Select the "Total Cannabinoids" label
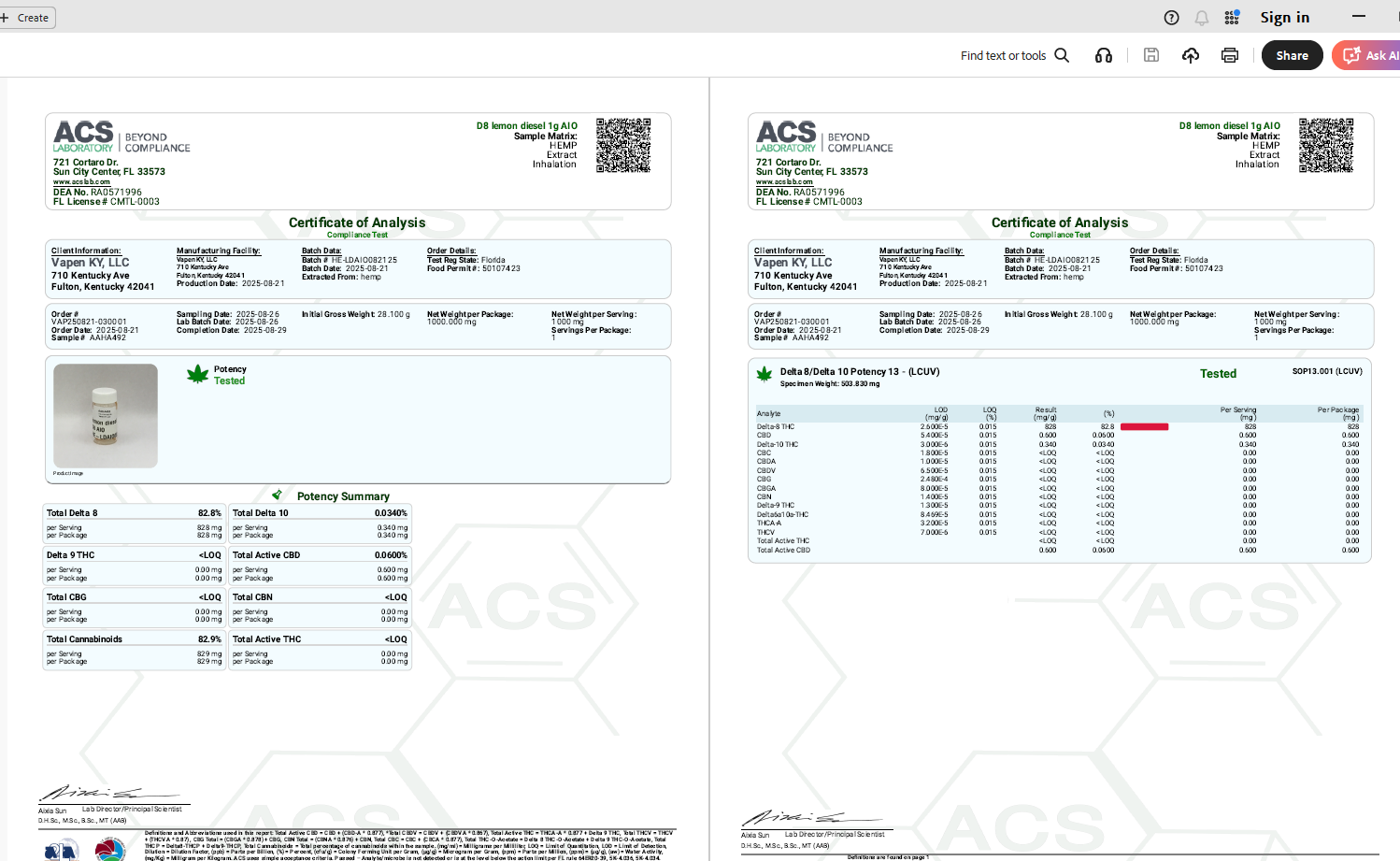This screenshot has height=861, width=1400. pyautogui.click(x=84, y=639)
